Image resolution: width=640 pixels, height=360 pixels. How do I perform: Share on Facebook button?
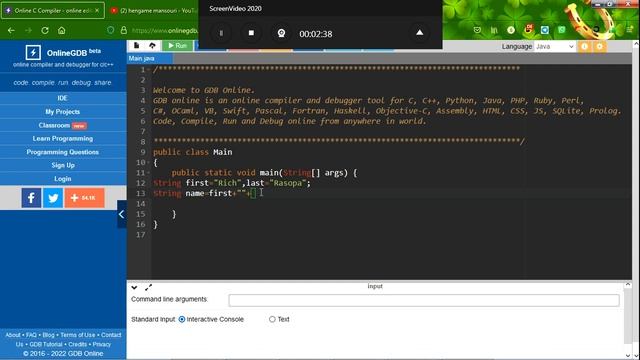[x=31, y=198]
